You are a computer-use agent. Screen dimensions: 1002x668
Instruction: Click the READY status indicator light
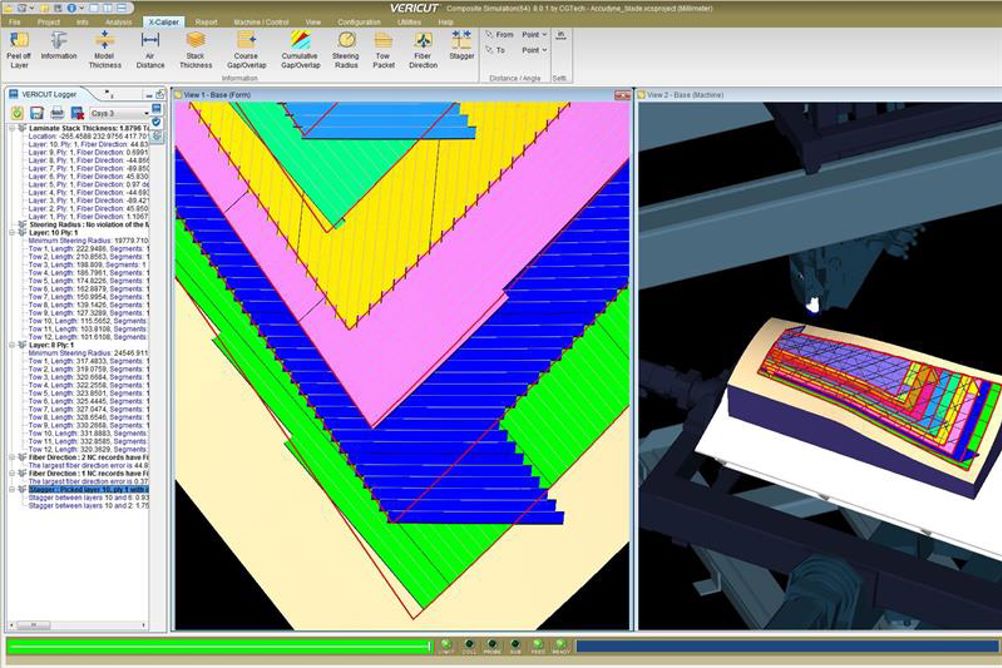pyautogui.click(x=560, y=646)
